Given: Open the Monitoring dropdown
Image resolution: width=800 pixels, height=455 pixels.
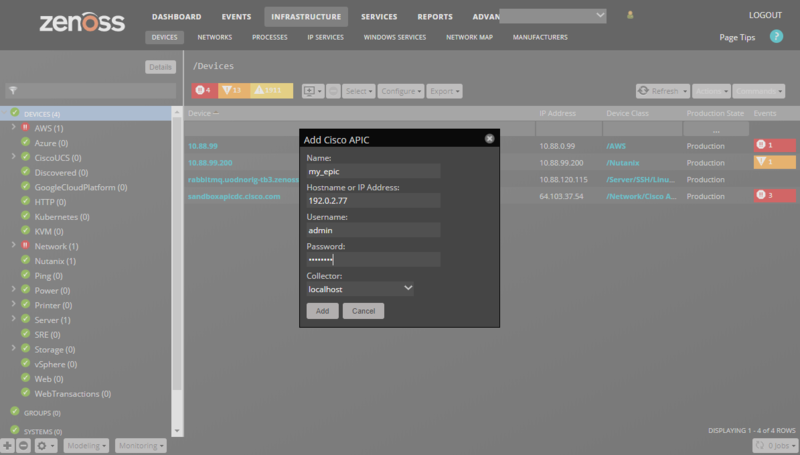Looking at the screenshot, I should pos(141,446).
